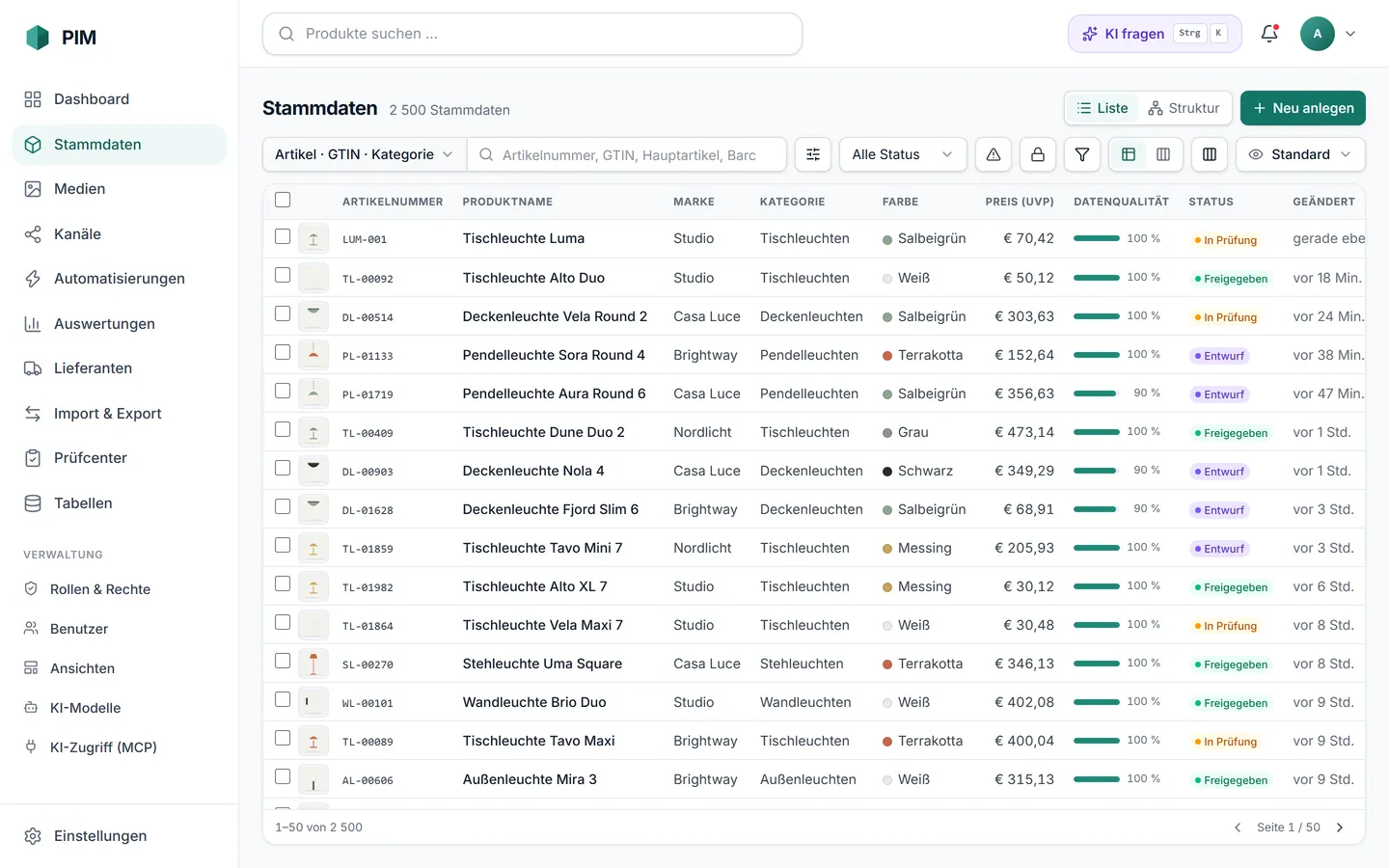
Task: Click the PIM logo
Action: pyautogui.click(x=61, y=38)
